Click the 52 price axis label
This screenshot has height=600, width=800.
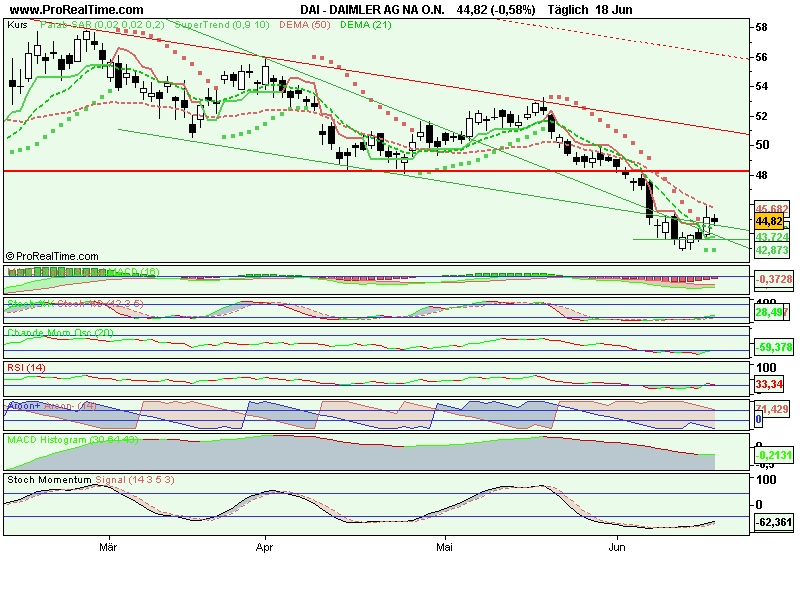(x=761, y=116)
